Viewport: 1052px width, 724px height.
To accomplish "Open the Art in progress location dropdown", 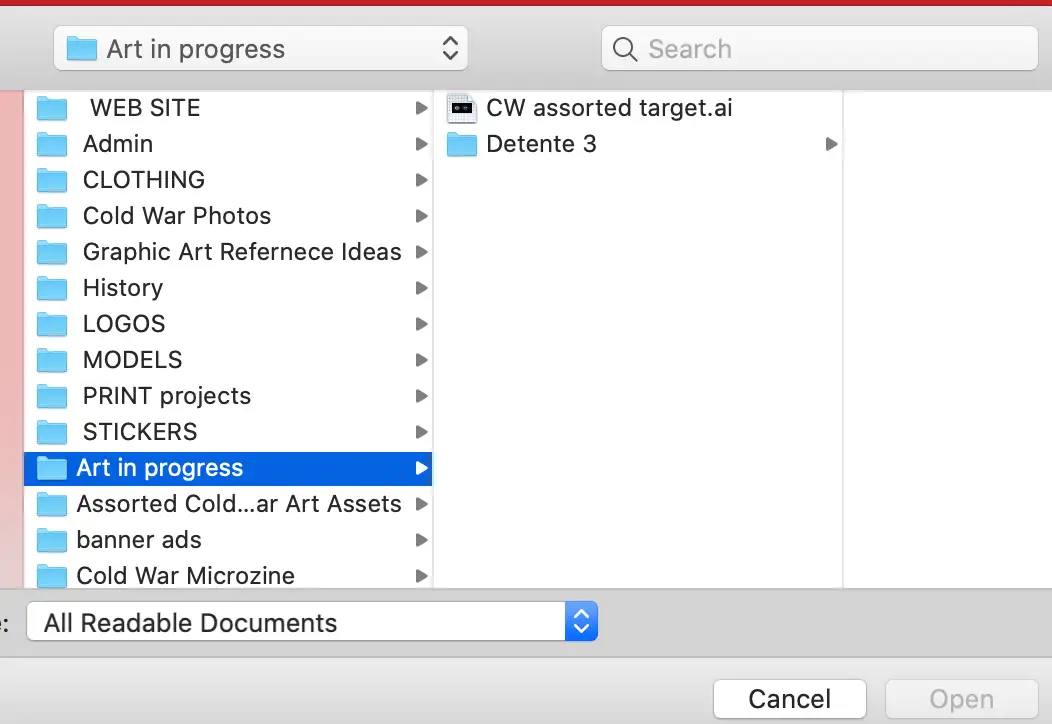I will pyautogui.click(x=260, y=49).
